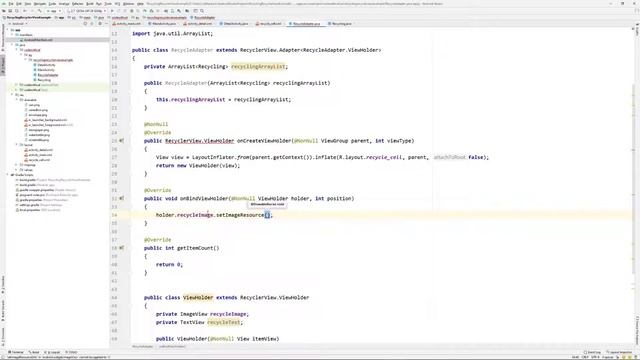Select MainActivity class in project tree
Viewport: 640px width, 360px height.
click(44, 70)
